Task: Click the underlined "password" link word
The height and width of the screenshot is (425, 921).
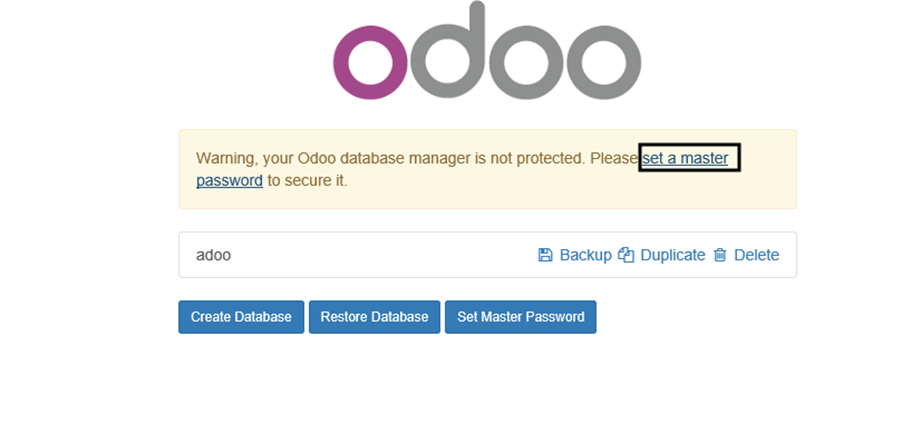Action: tap(229, 181)
